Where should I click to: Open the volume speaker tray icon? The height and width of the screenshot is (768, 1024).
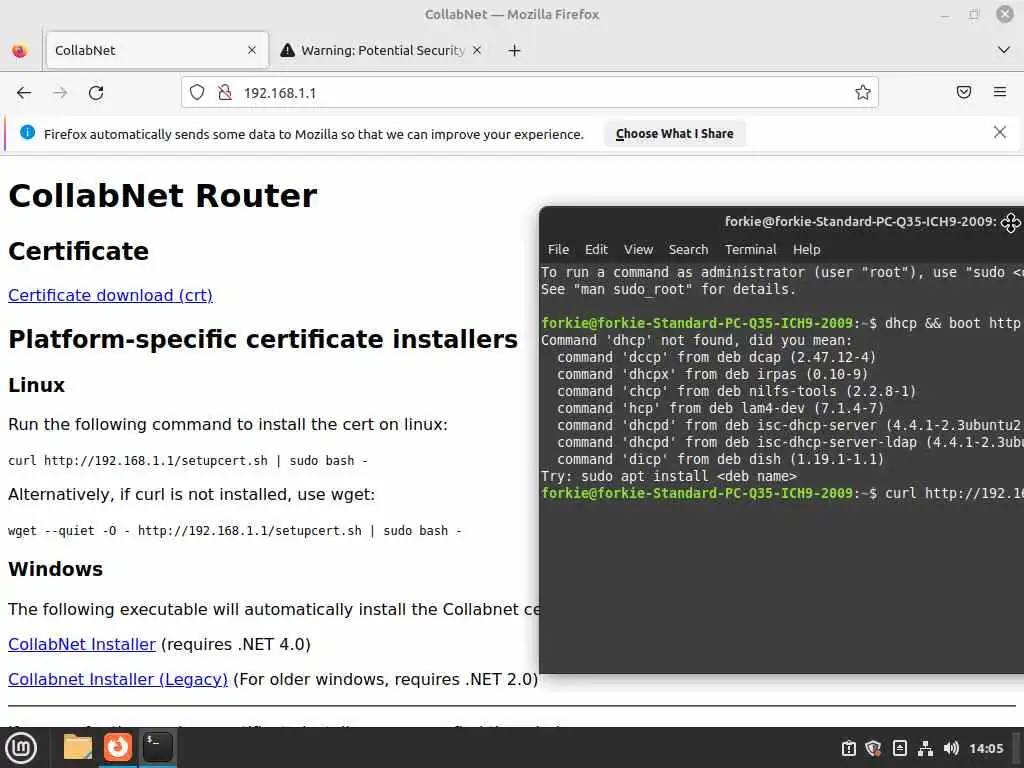click(x=951, y=748)
